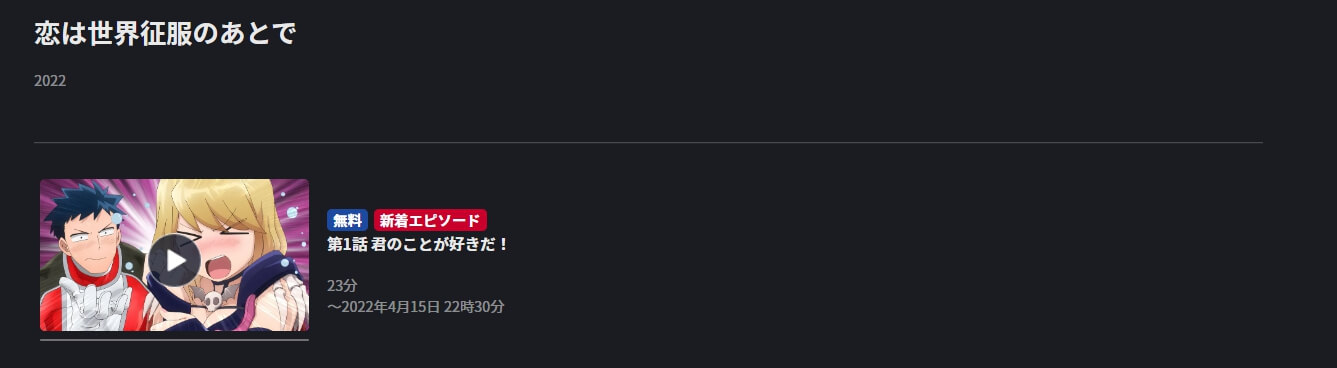Select the series title 恋は世界征服のあとで

coord(165,33)
